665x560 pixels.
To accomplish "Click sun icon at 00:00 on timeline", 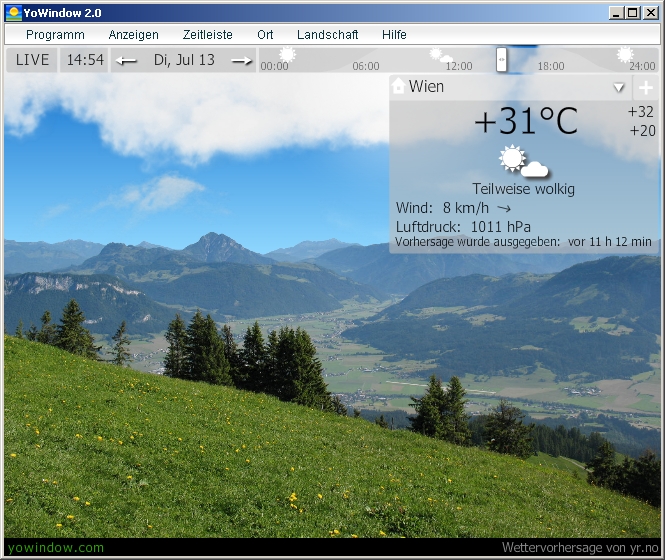I will click(x=287, y=54).
